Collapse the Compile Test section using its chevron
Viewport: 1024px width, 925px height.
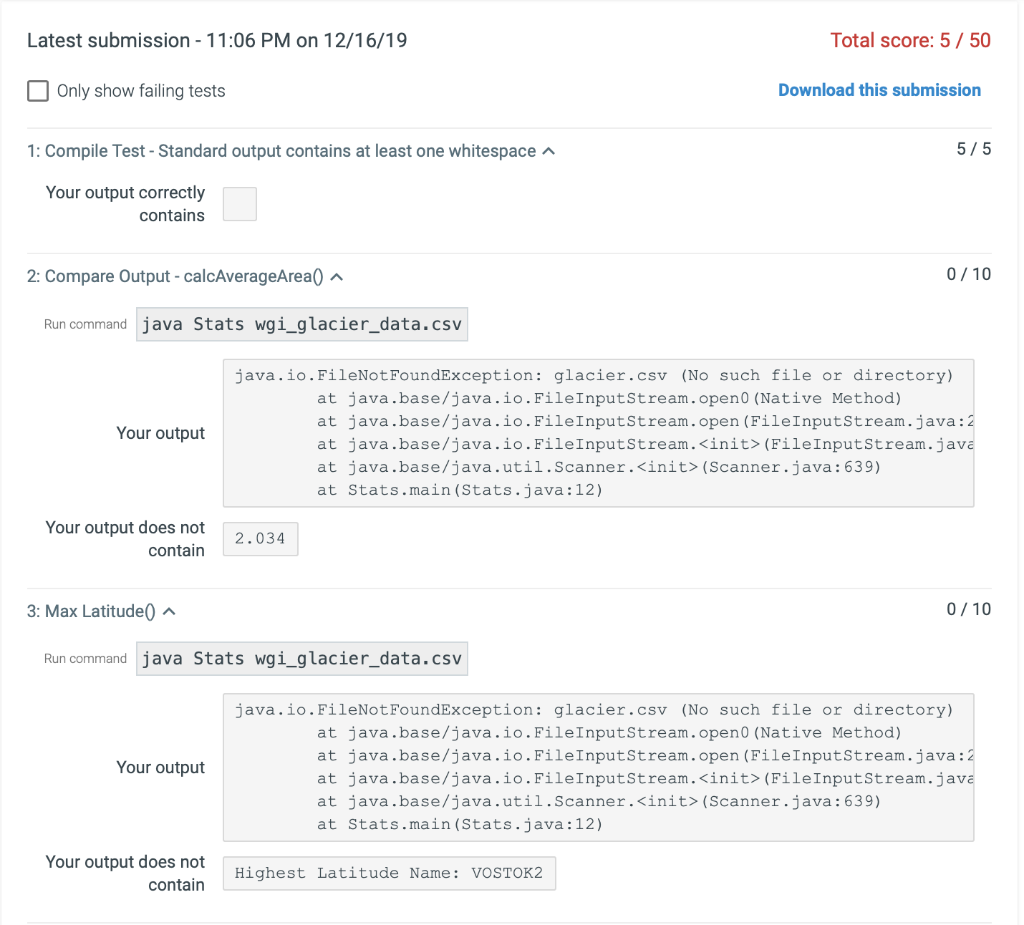548,149
